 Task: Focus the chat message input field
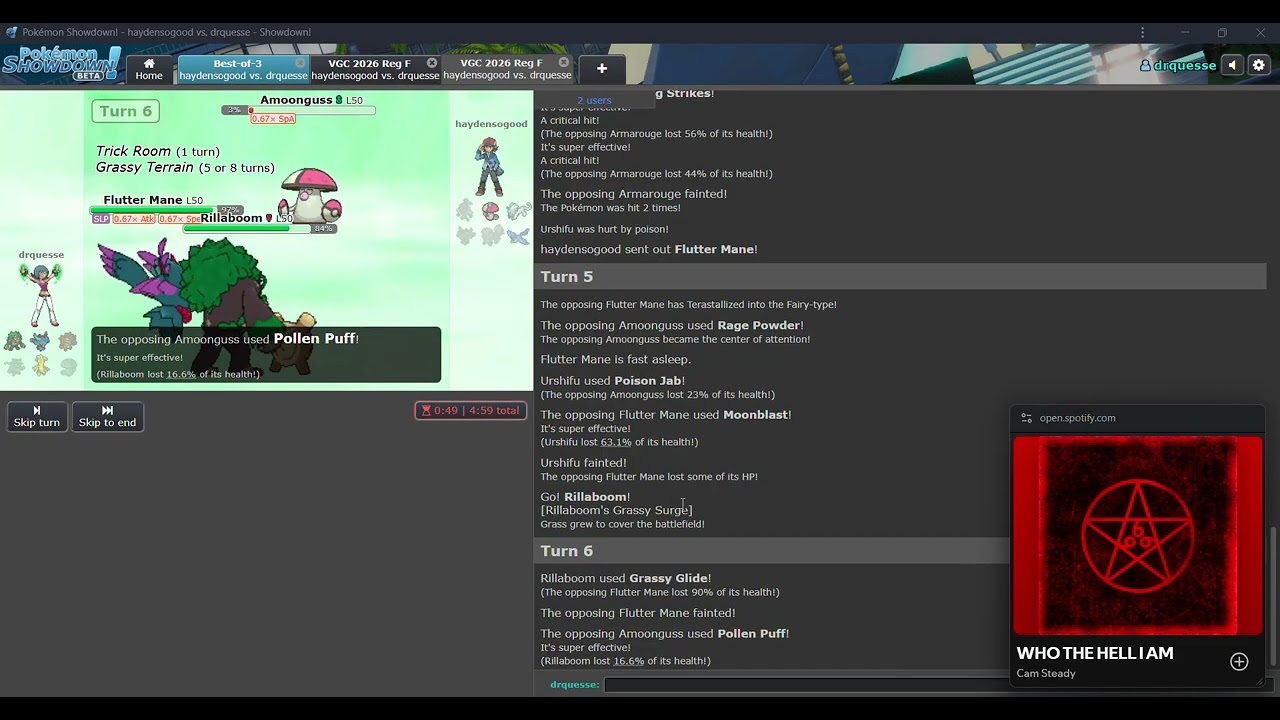806,685
